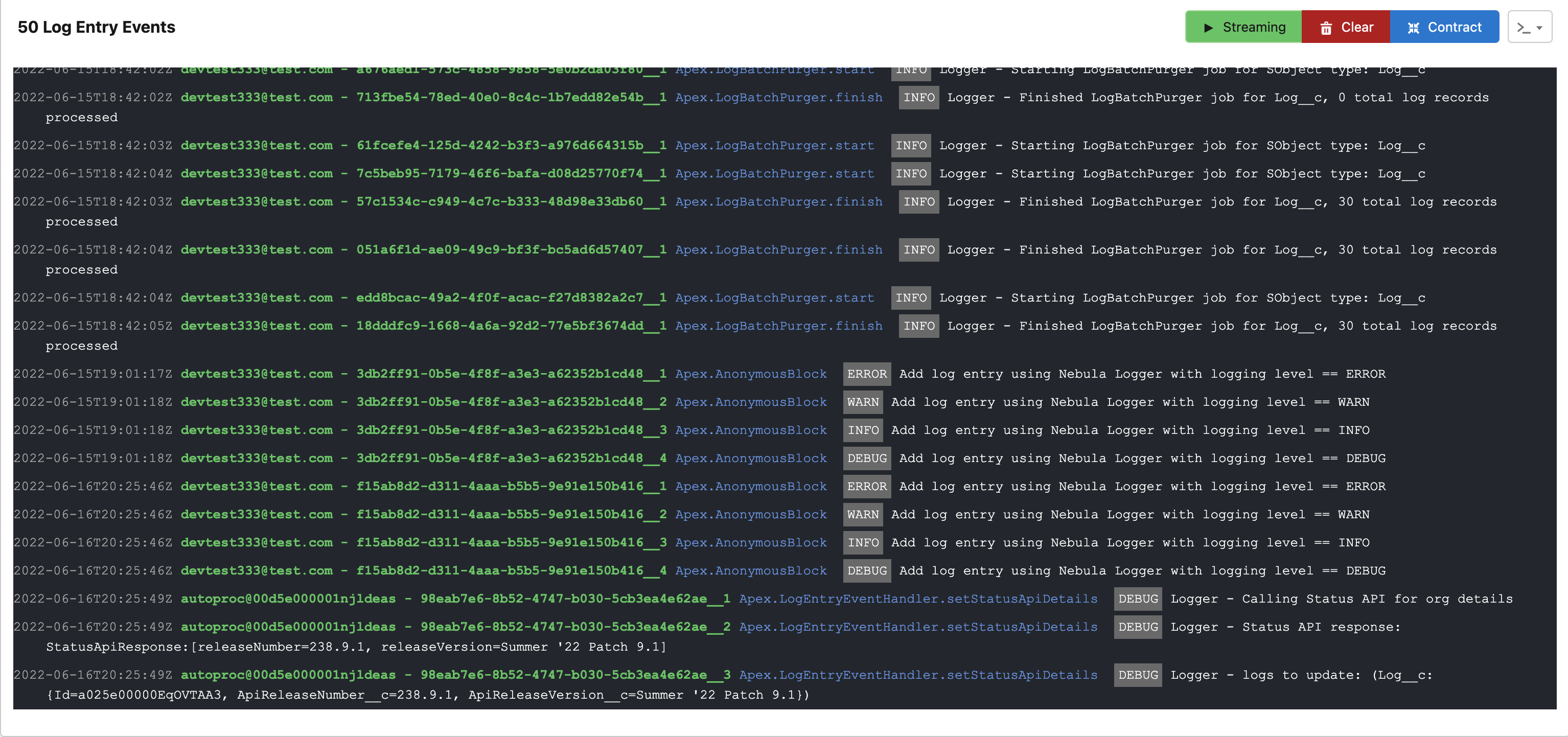Select the 50 Log Entry Events heading

tap(96, 28)
